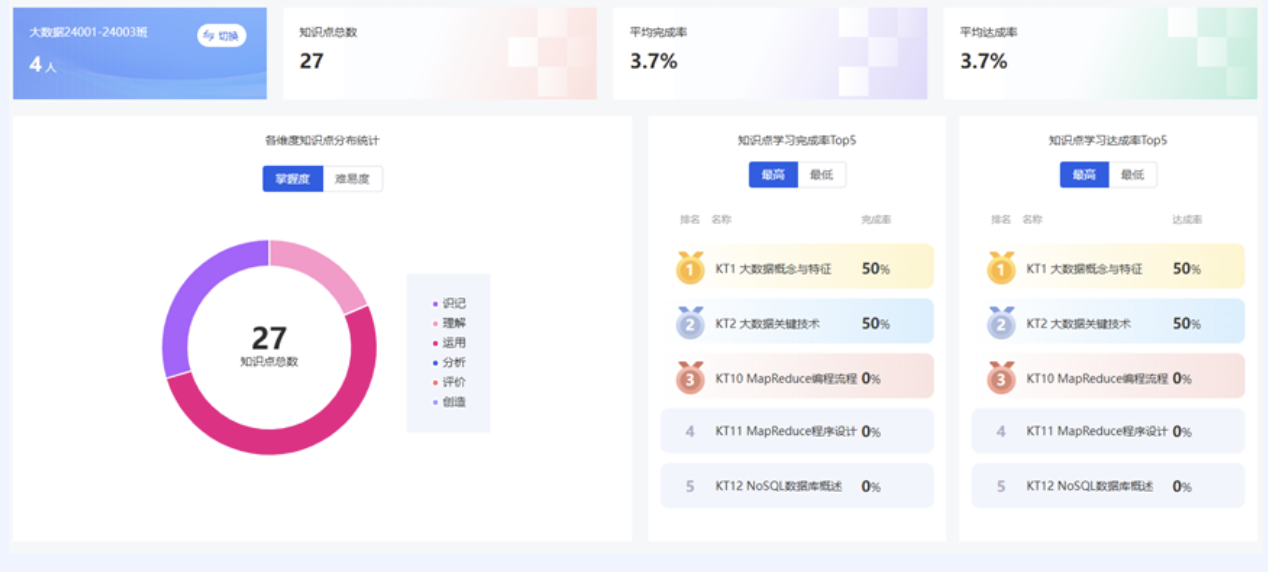Click the silver medal icon in the achievement rate list
Image resolution: width=1268 pixels, height=572 pixels.
tap(1001, 322)
